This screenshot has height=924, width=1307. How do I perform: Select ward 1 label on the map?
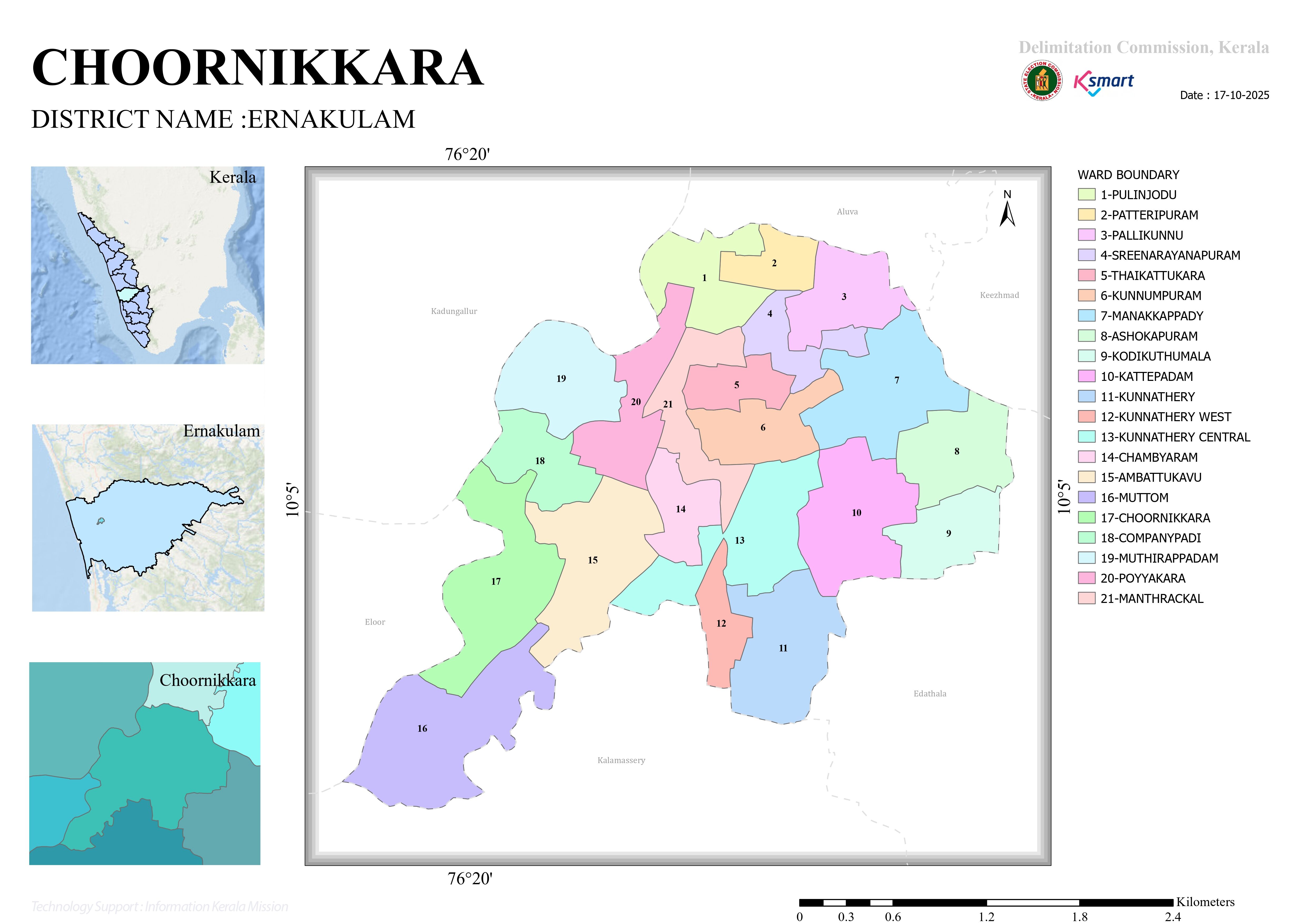(704, 278)
